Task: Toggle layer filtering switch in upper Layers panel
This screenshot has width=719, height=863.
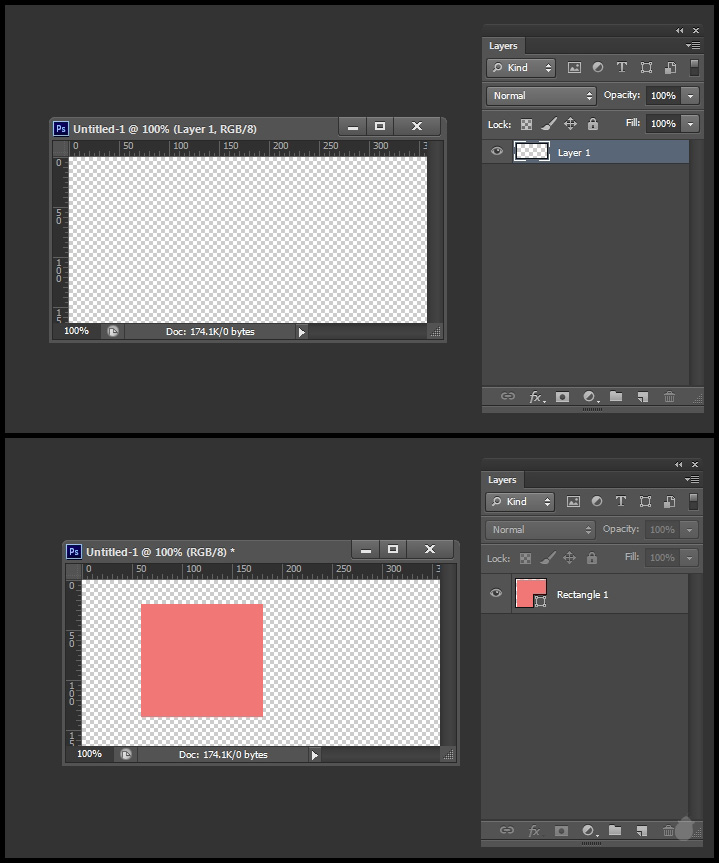Action: coord(694,68)
